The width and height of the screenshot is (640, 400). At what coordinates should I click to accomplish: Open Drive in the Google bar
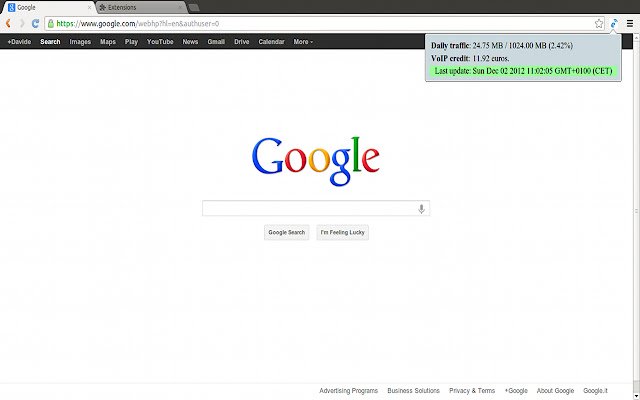(x=242, y=42)
